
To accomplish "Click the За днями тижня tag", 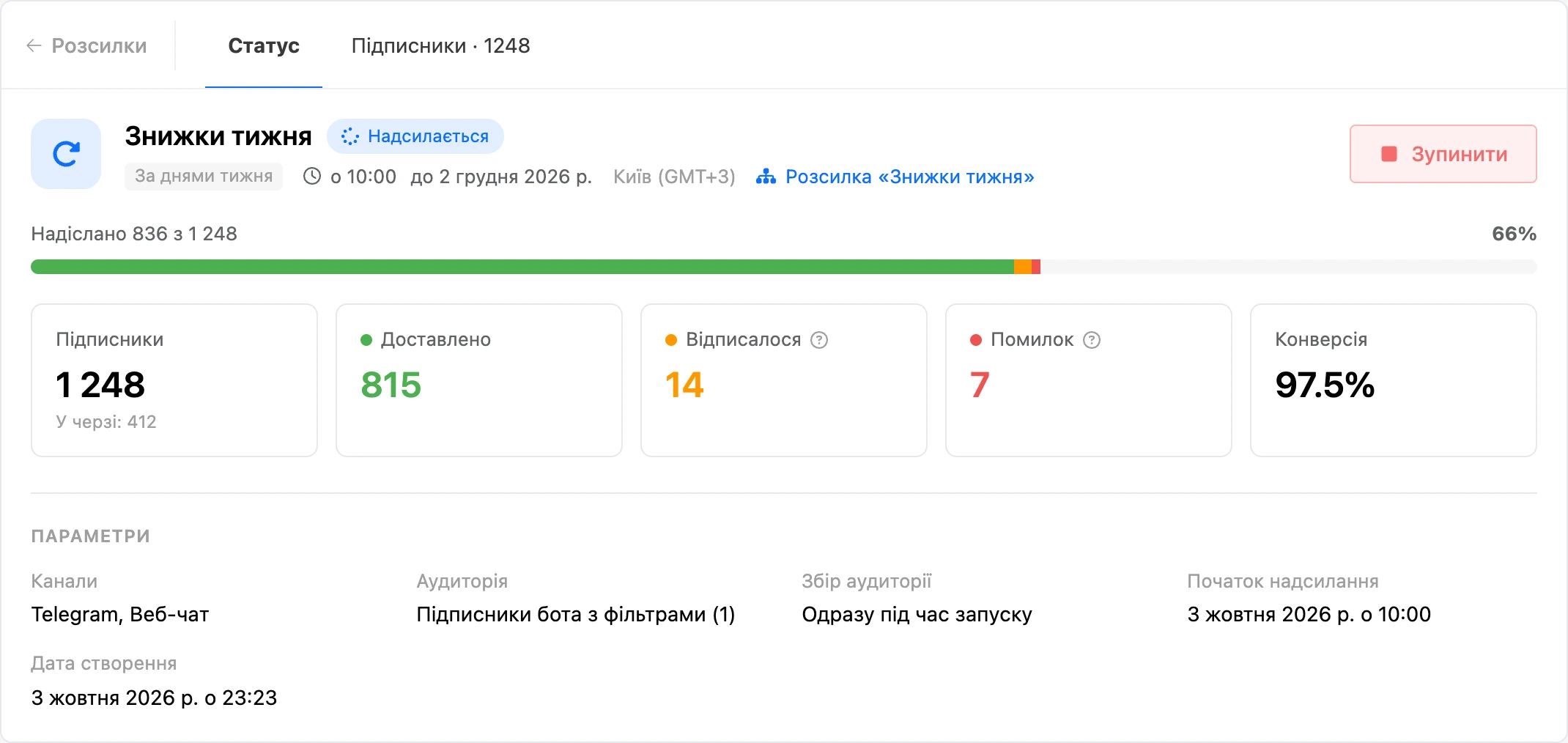I will click(204, 176).
